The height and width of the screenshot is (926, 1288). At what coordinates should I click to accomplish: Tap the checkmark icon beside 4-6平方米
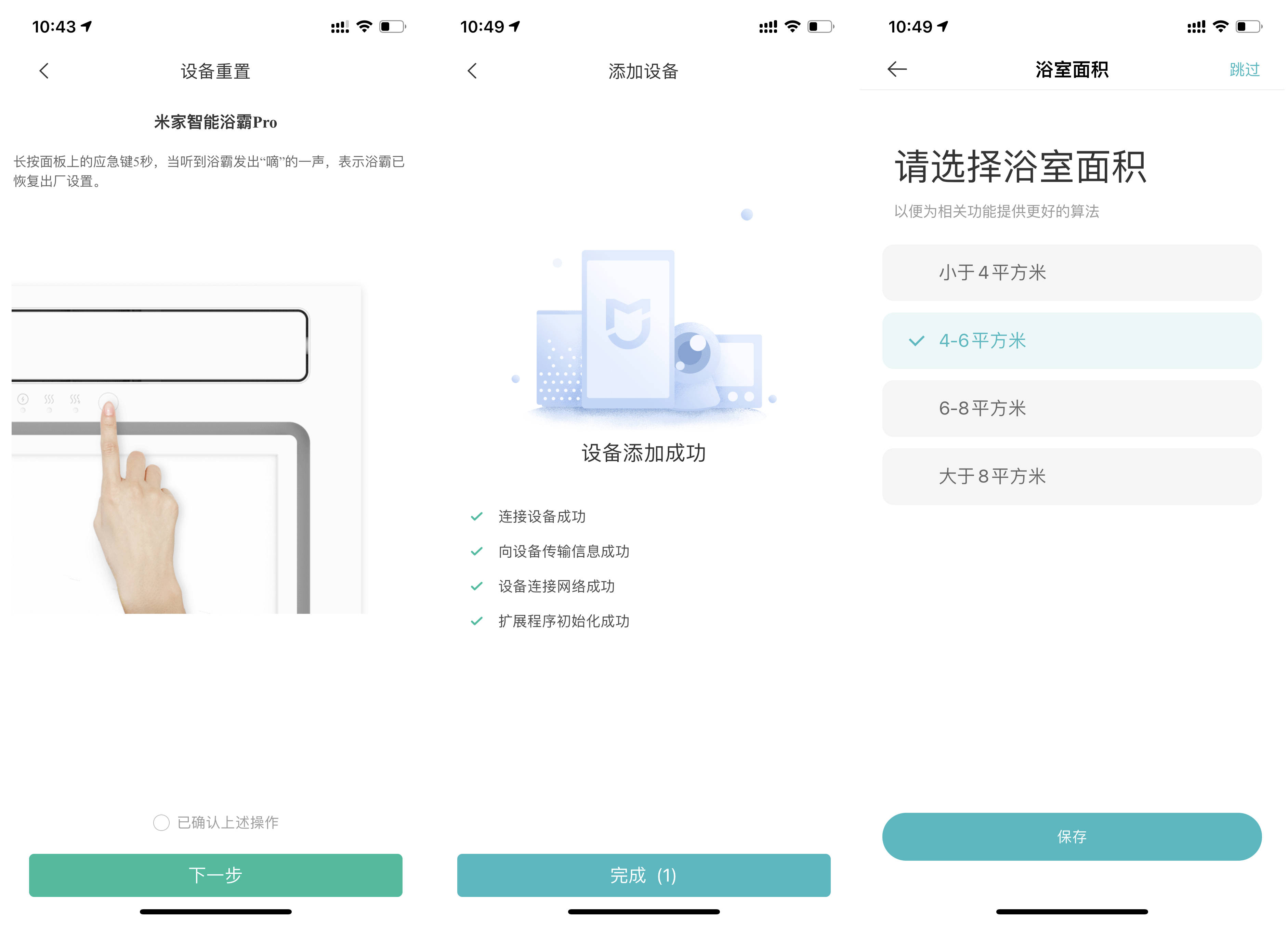point(917,341)
